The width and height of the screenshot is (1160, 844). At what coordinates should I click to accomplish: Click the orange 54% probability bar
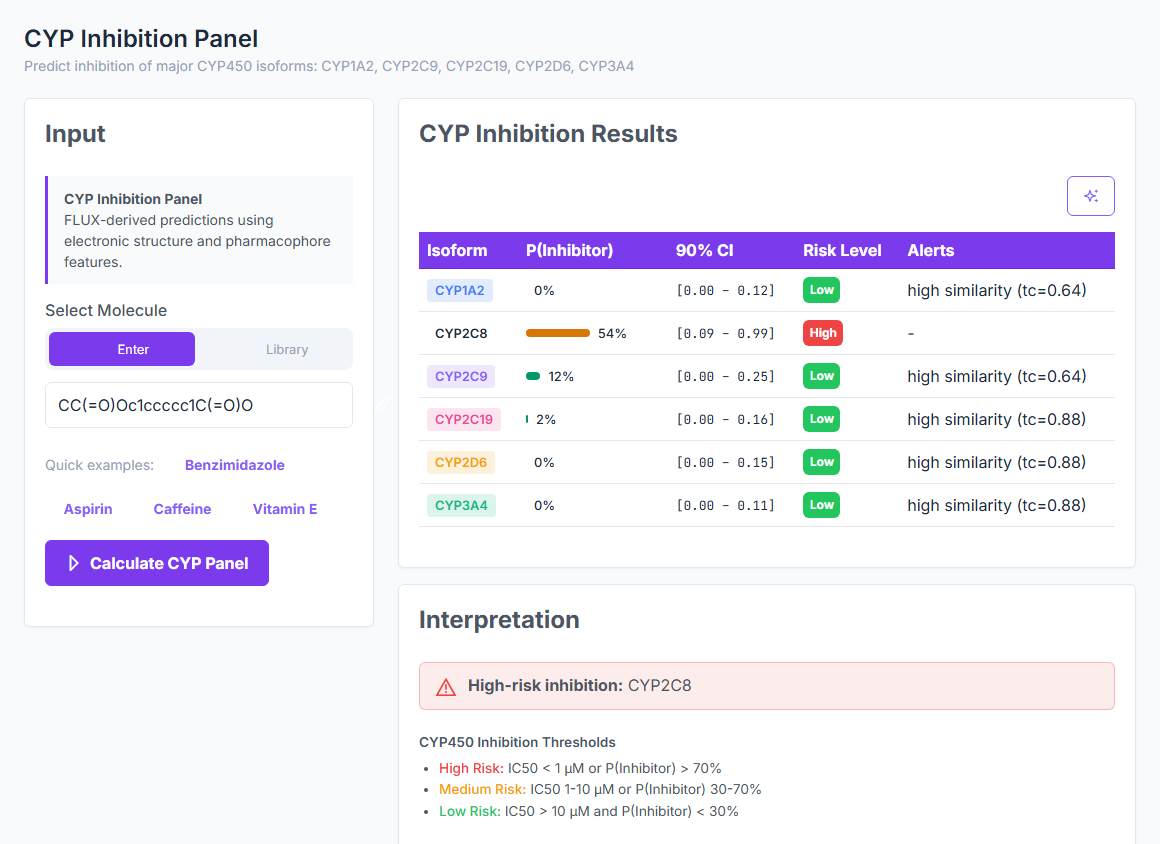558,334
